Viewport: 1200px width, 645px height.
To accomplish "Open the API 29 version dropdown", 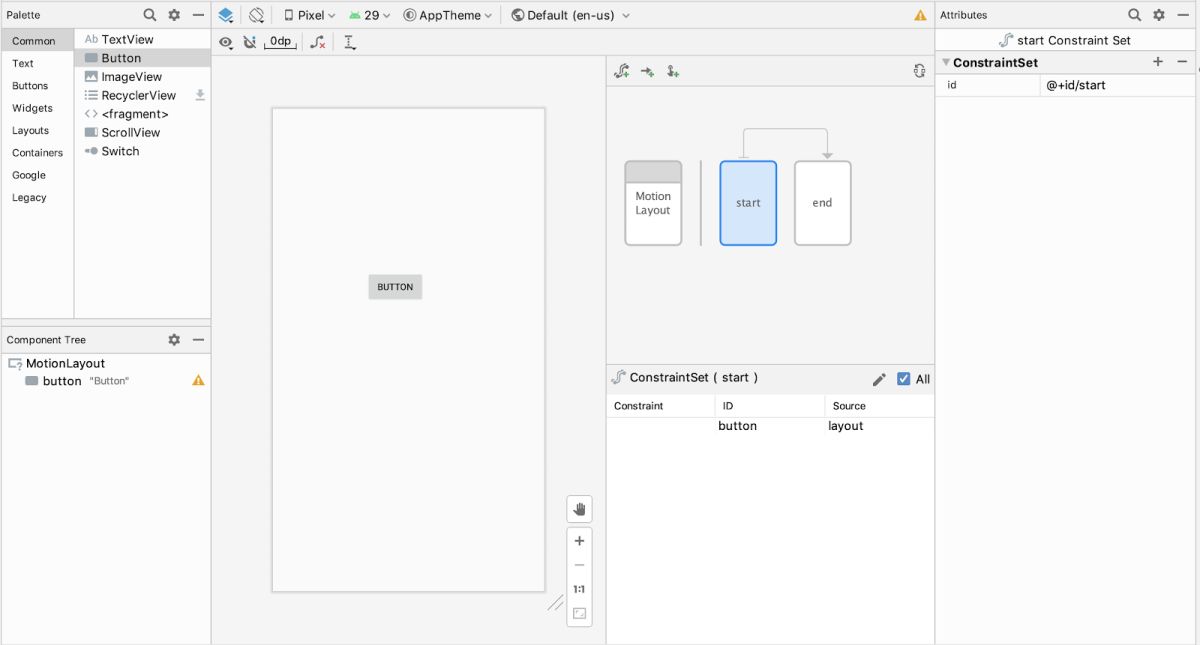I will tap(369, 15).
